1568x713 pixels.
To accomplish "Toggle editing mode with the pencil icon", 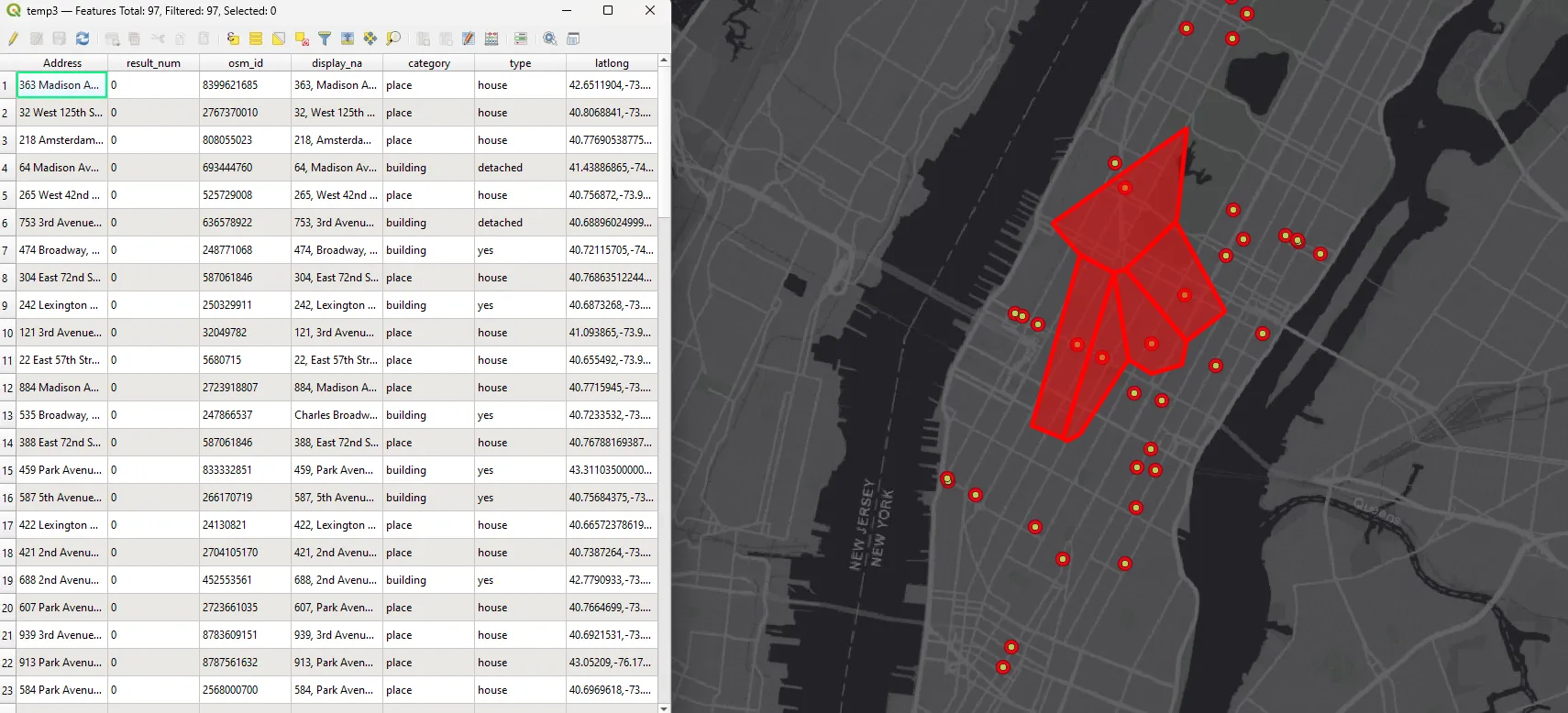I will pyautogui.click(x=13, y=38).
